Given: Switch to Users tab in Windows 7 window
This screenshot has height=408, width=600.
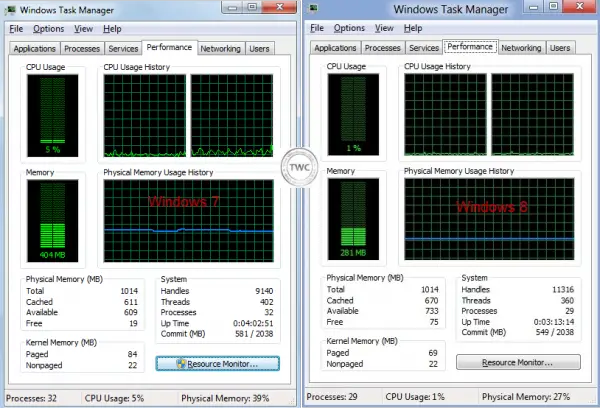Looking at the screenshot, I should click(x=259, y=49).
